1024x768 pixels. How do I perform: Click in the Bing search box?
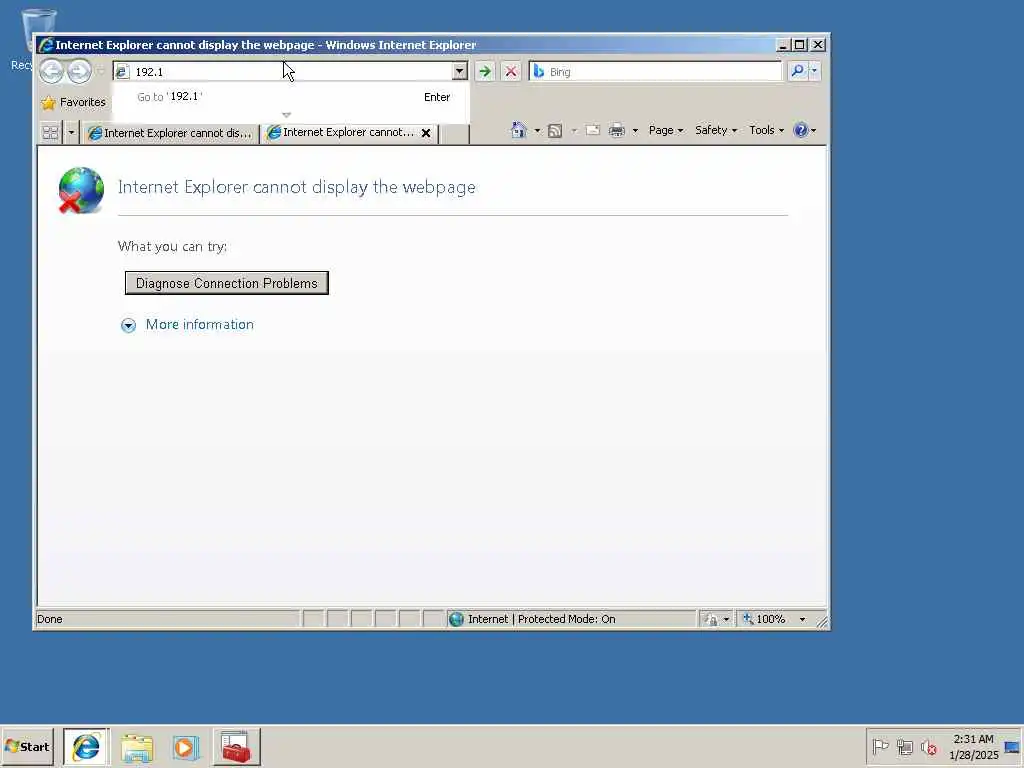pyautogui.click(x=655, y=71)
